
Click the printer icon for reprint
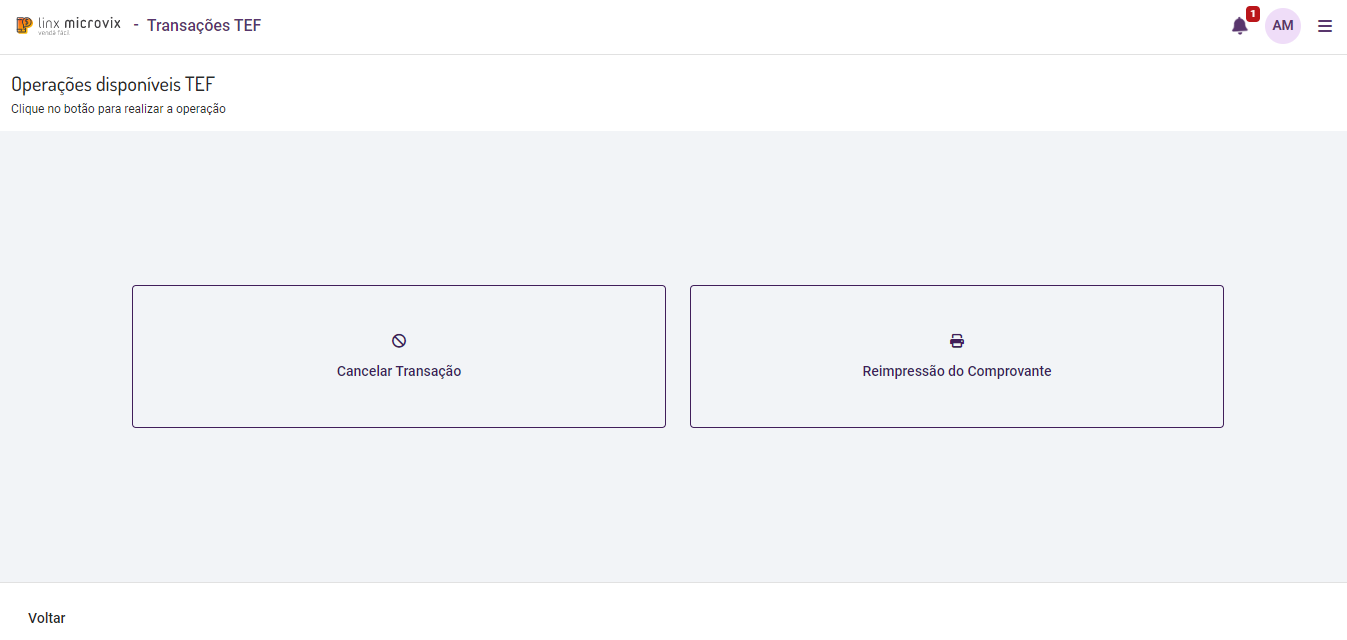click(957, 341)
